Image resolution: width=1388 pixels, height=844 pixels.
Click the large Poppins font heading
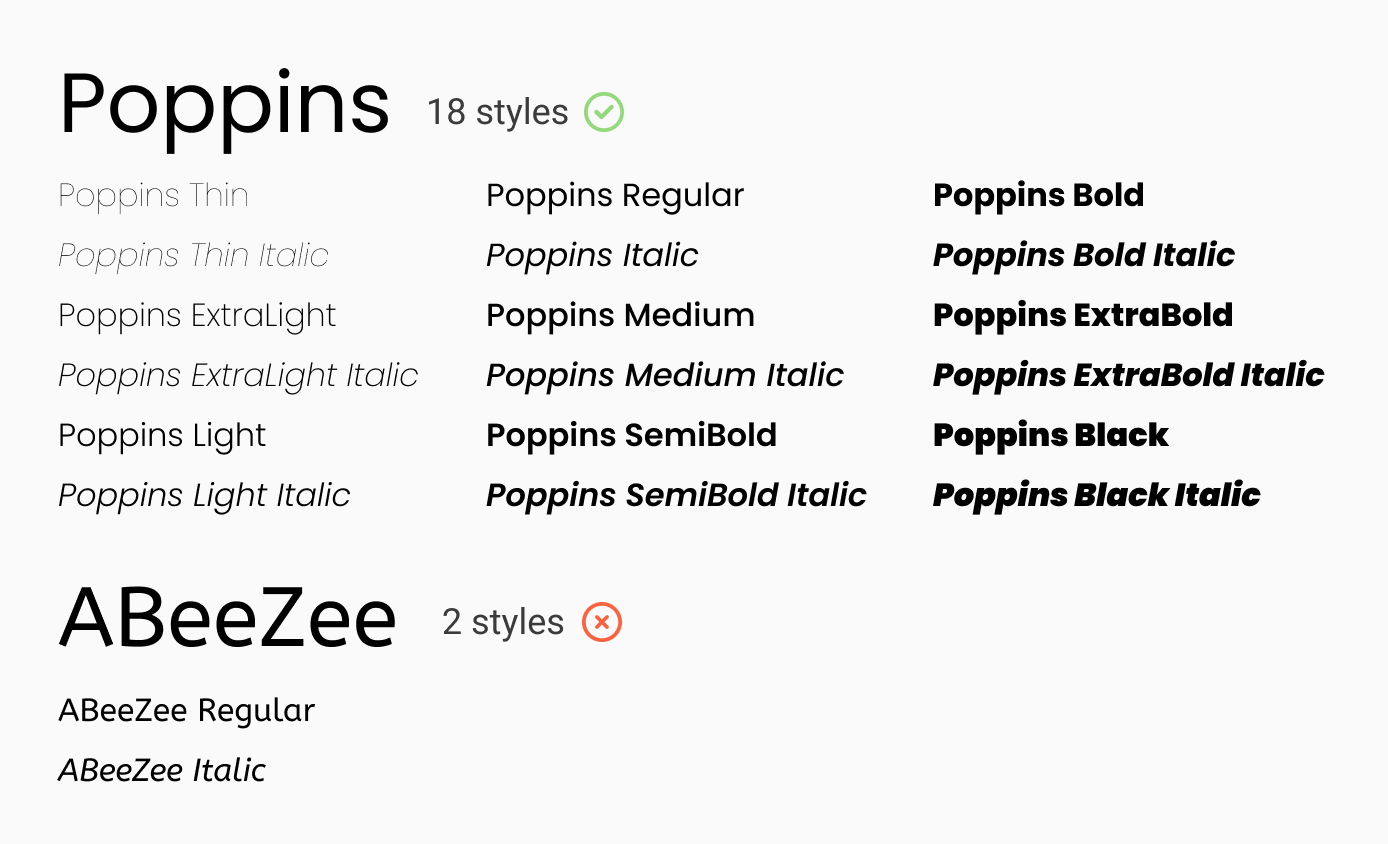(225, 107)
